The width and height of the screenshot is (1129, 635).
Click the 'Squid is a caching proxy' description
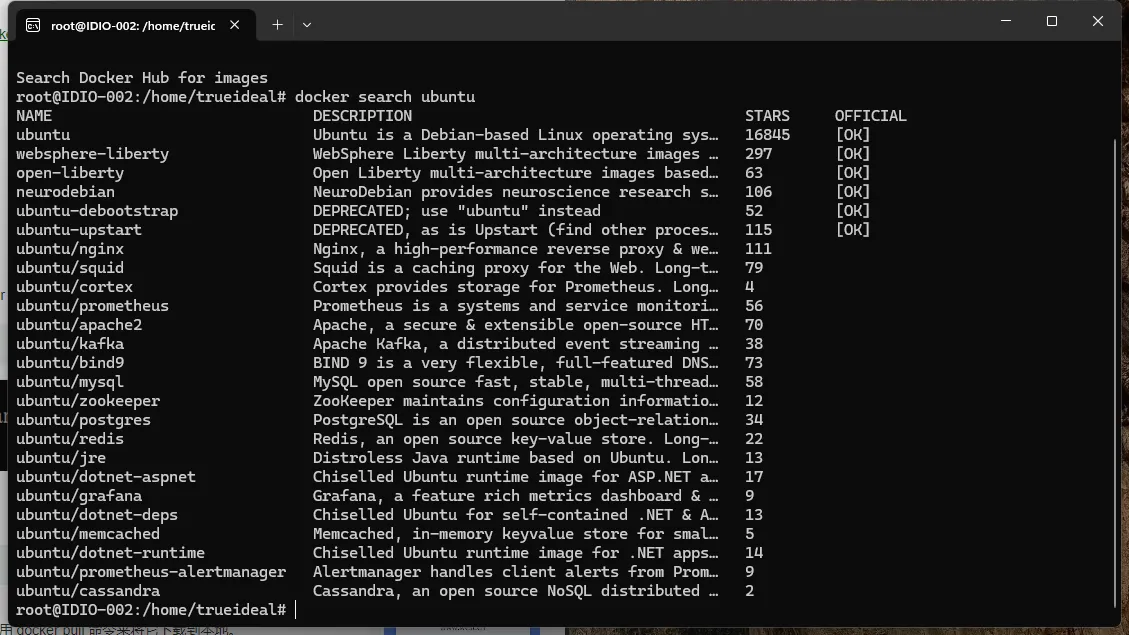(516, 268)
